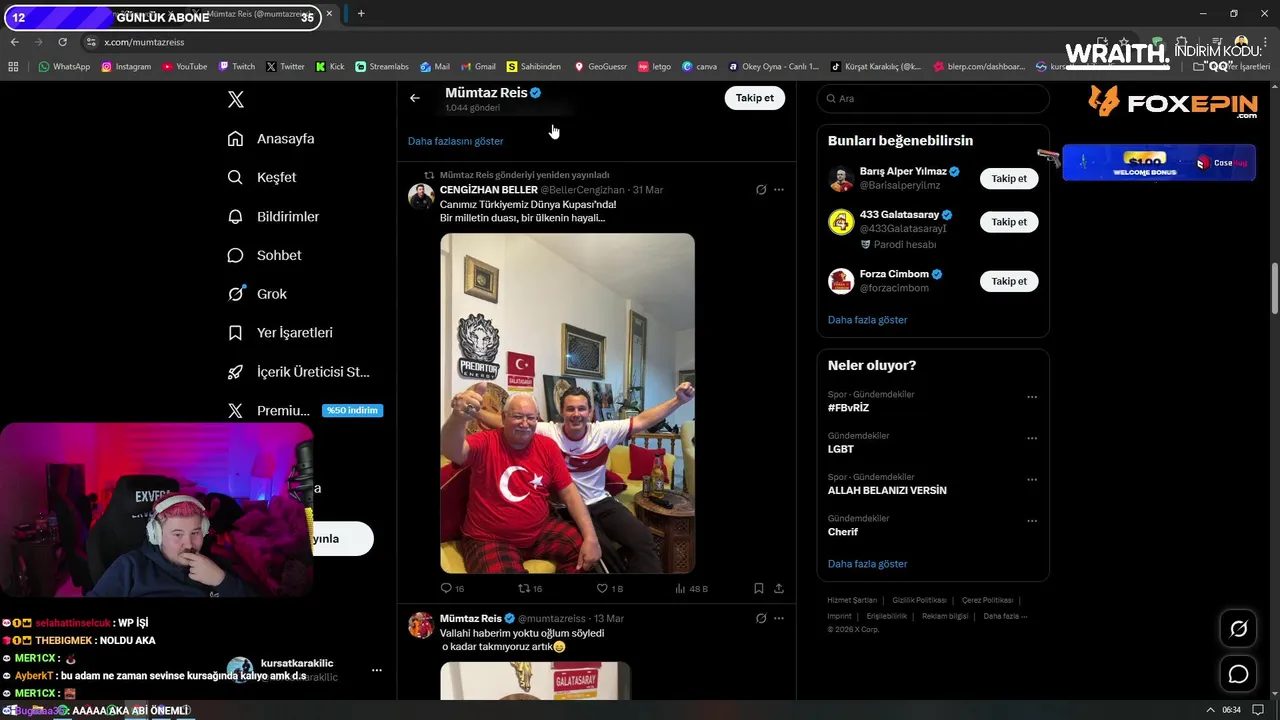Click Daha fazlasını göster link

click(455, 141)
